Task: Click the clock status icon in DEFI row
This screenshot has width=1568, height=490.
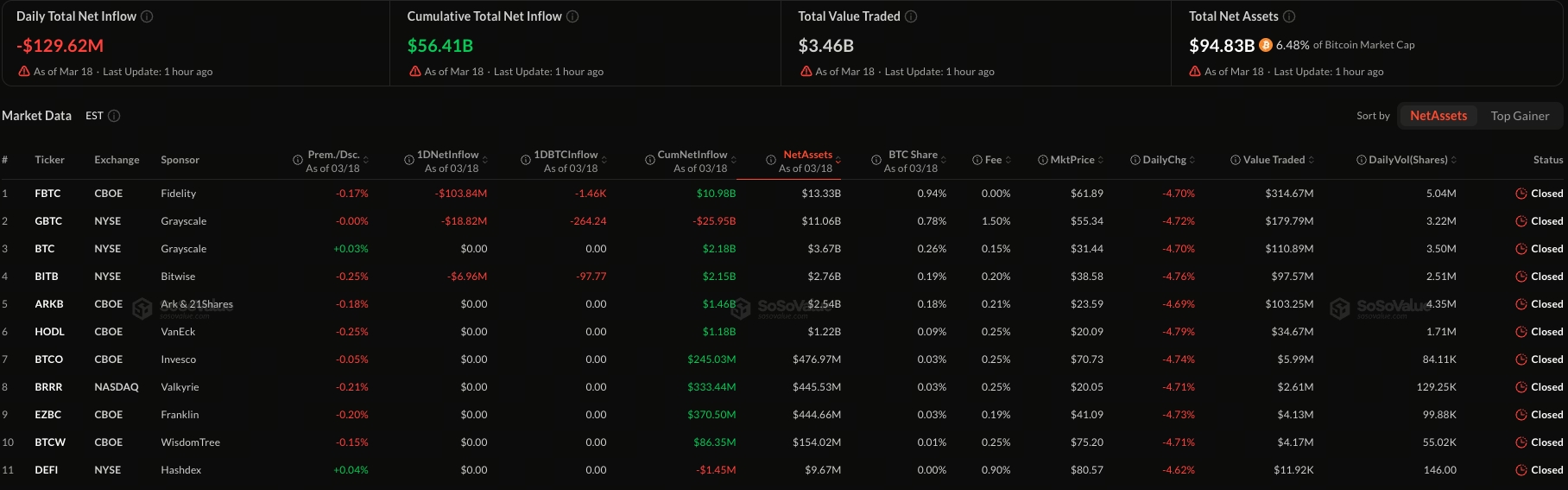Action: tap(1521, 470)
